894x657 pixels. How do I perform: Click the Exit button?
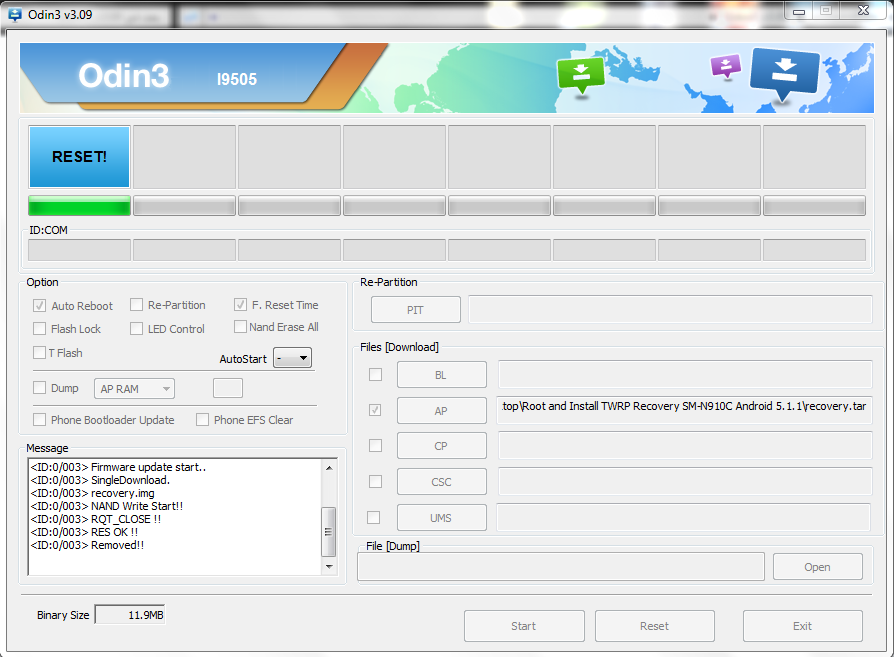pyautogui.click(x=802, y=626)
